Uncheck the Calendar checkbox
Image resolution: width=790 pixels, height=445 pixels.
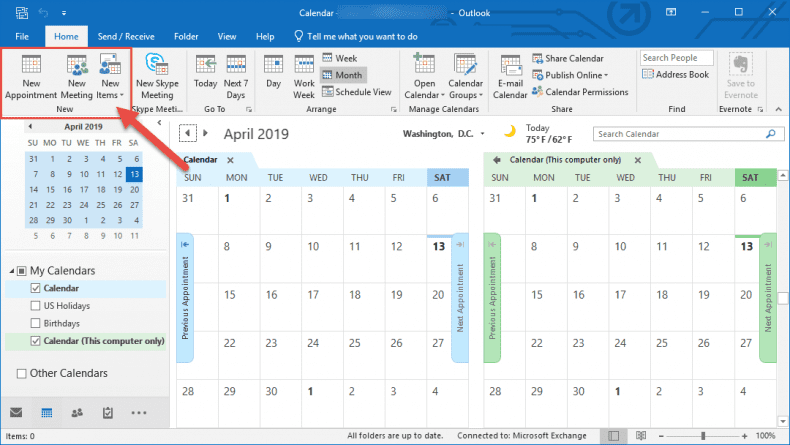pyautogui.click(x=37, y=288)
